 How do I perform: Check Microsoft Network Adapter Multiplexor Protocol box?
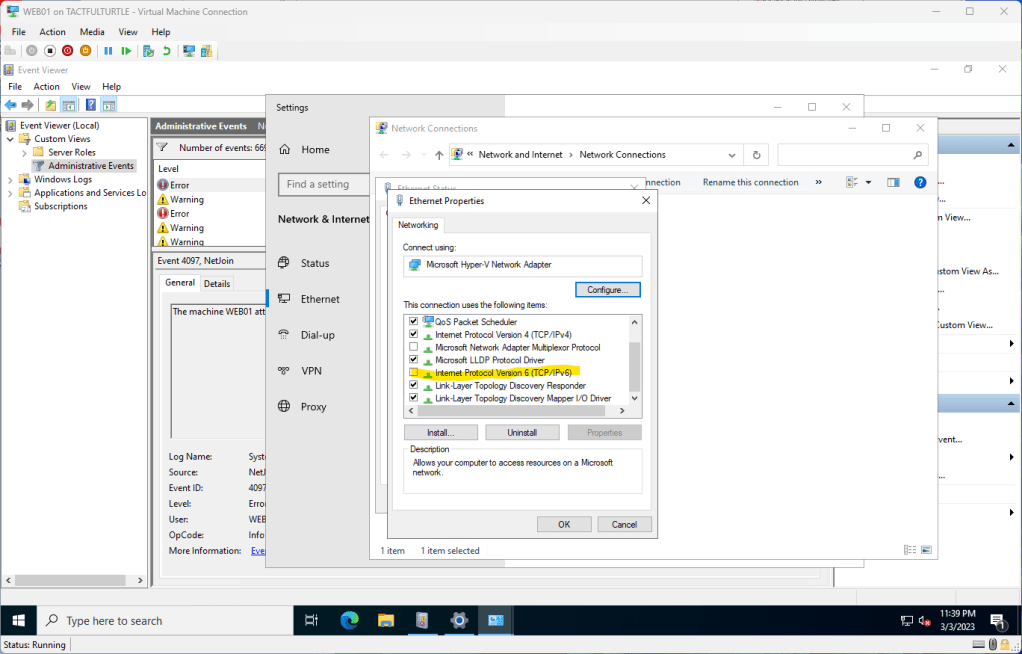pyautogui.click(x=414, y=347)
